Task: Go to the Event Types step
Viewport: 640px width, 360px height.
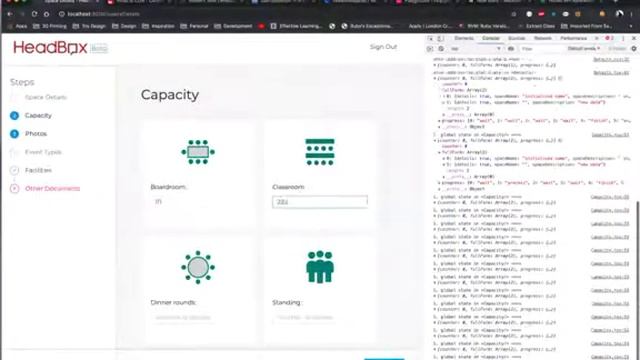Action: tap(43, 152)
